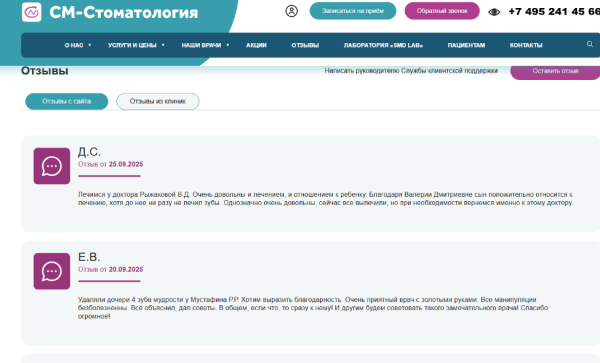Click the Обратный звонок button

(442, 11)
